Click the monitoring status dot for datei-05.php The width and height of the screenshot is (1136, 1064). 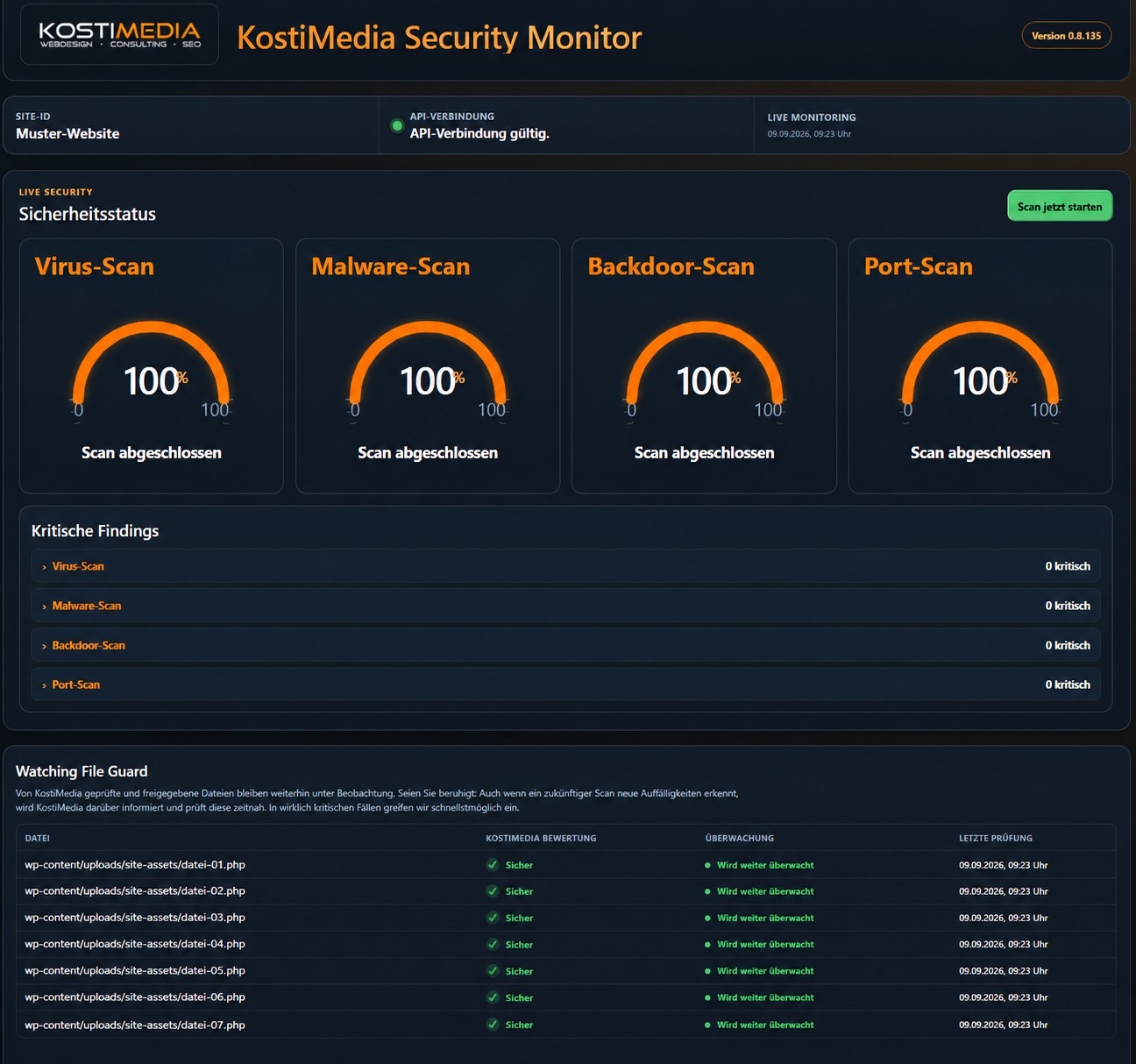[x=707, y=971]
